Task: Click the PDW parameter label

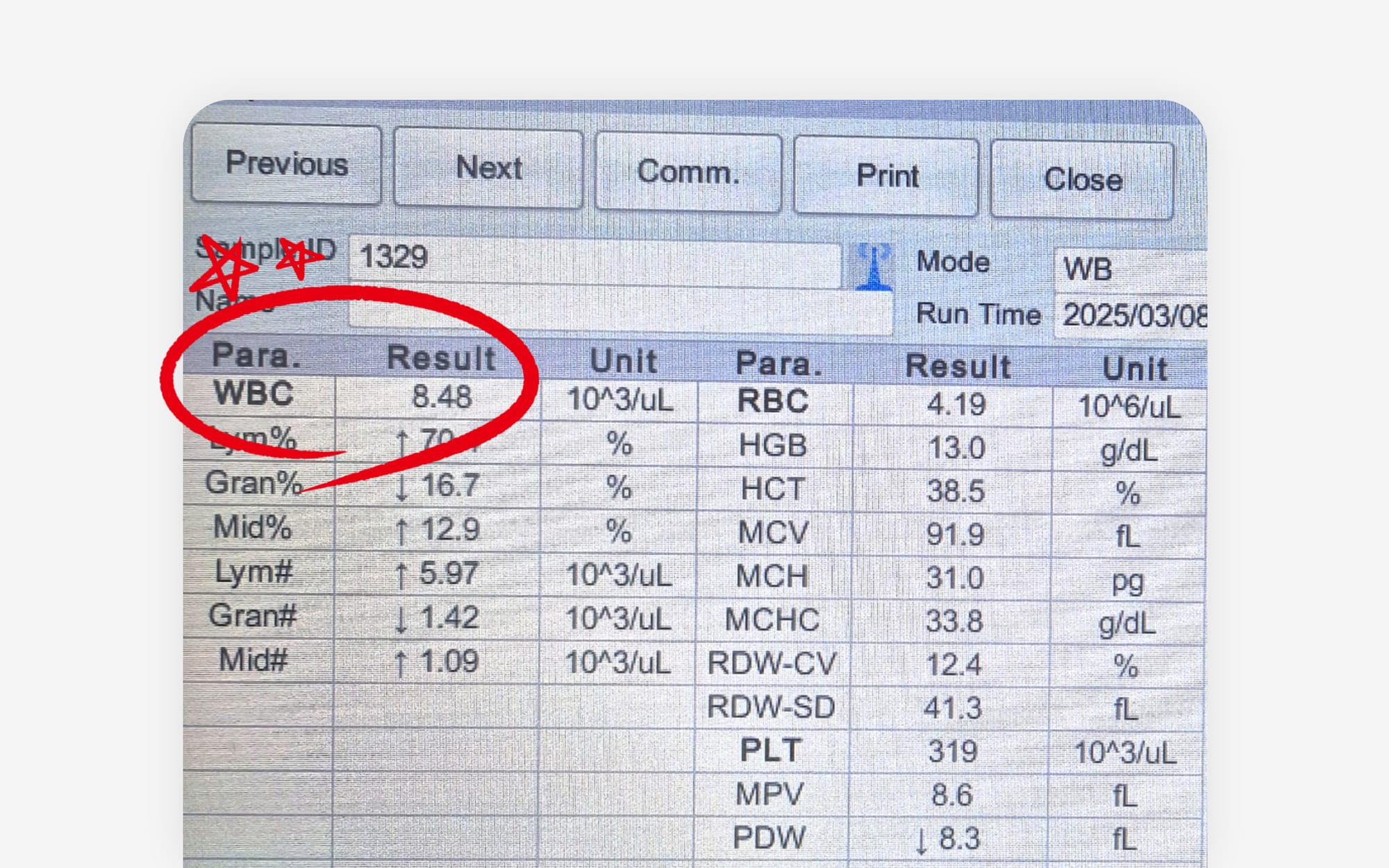Action: pyautogui.click(x=769, y=837)
